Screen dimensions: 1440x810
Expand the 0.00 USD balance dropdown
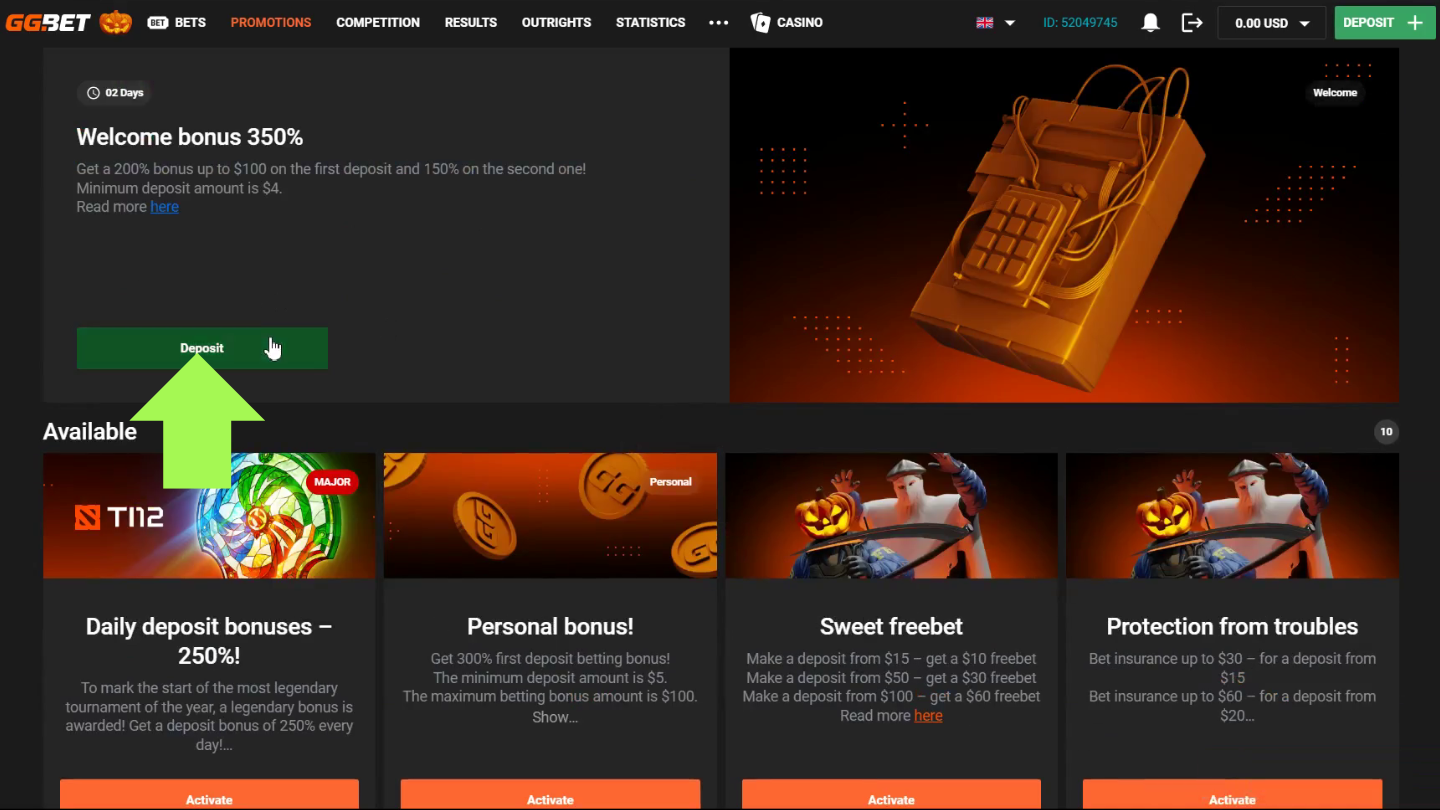point(1272,23)
